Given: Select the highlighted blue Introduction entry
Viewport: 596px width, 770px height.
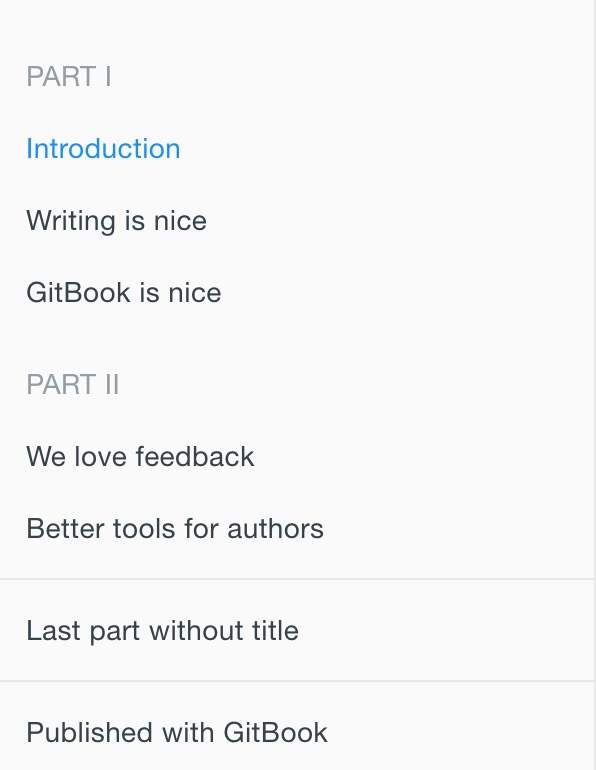Looking at the screenshot, I should 103,148.
